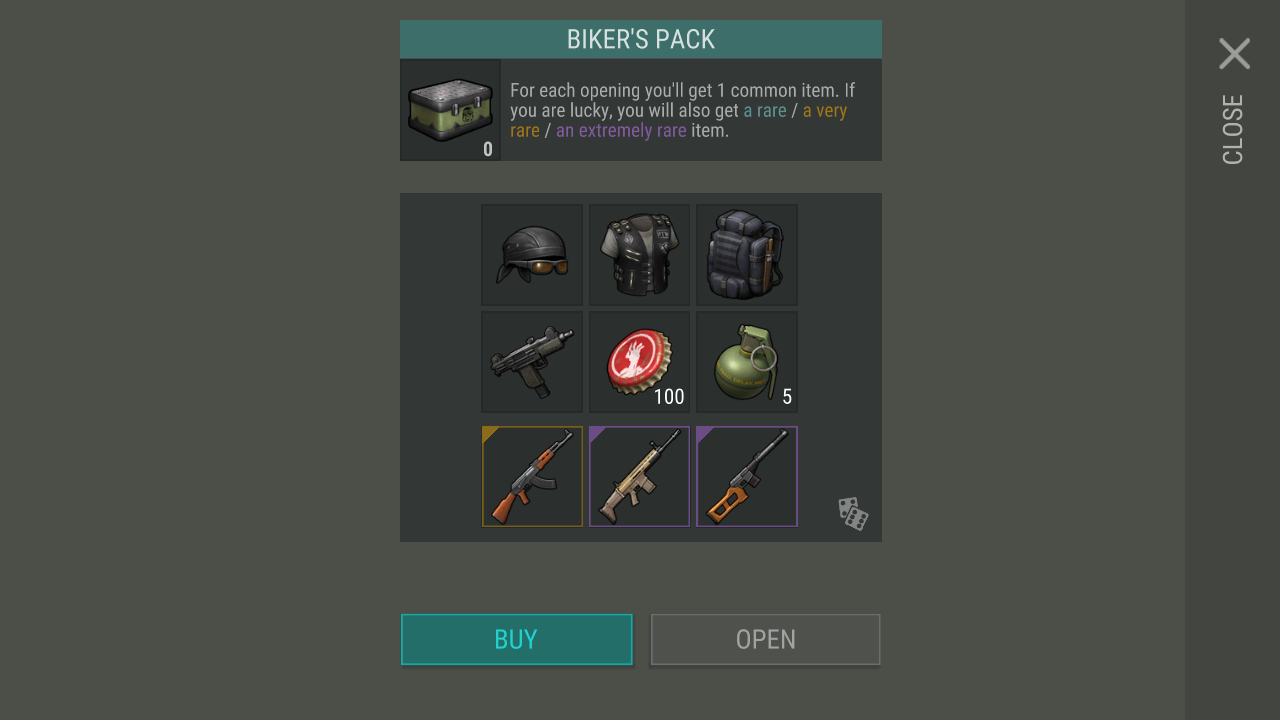Close the pack window with the X
1280x720 pixels.
tap(1234, 53)
